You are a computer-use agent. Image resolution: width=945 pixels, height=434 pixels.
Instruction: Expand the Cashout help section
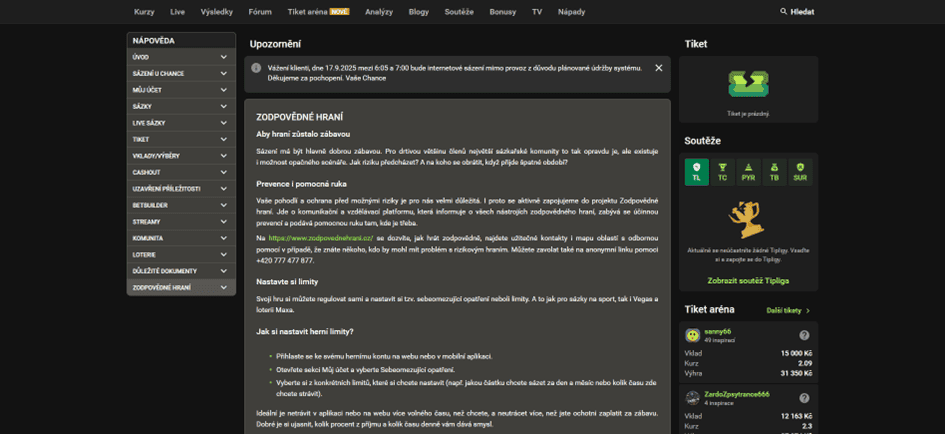pyautogui.click(x=181, y=172)
